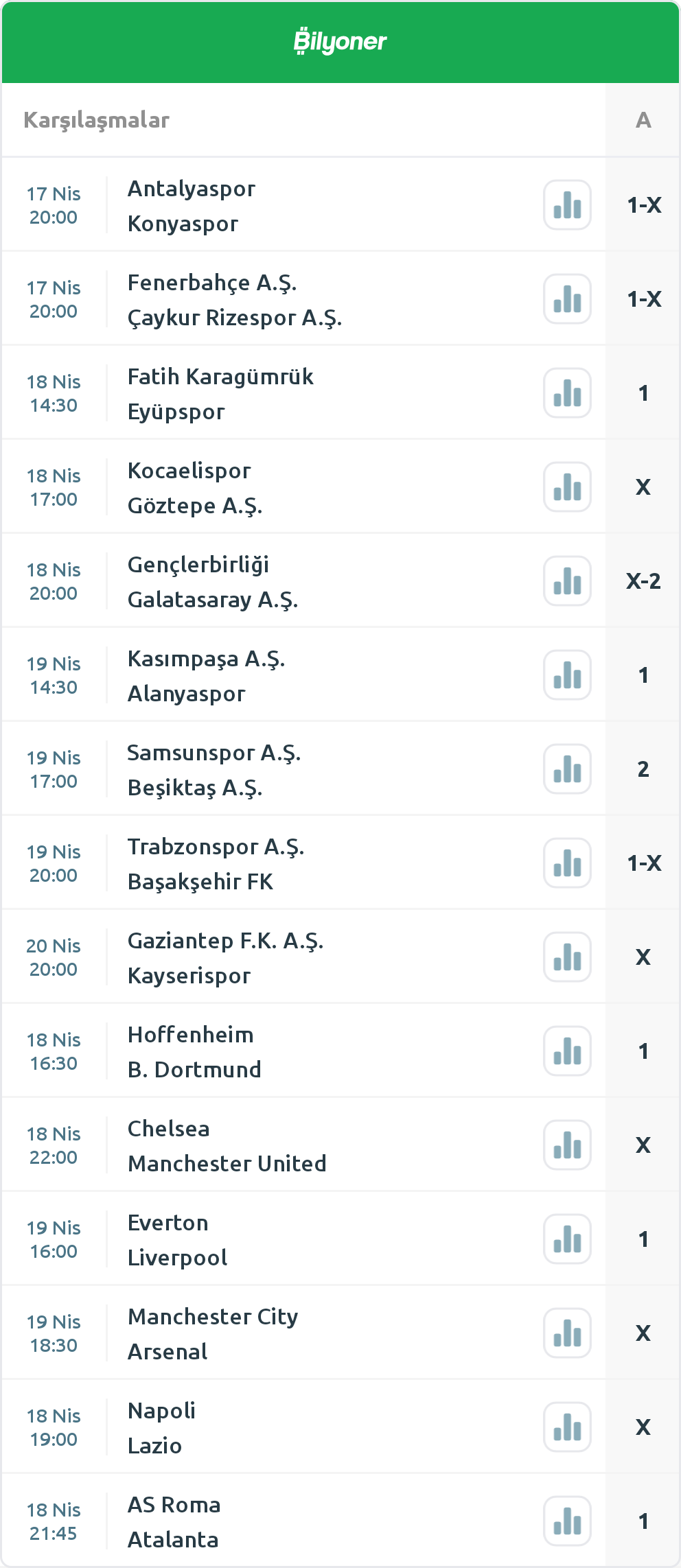Click the X prediction for Napoli vs Lazio
681x1568 pixels.
click(643, 1427)
